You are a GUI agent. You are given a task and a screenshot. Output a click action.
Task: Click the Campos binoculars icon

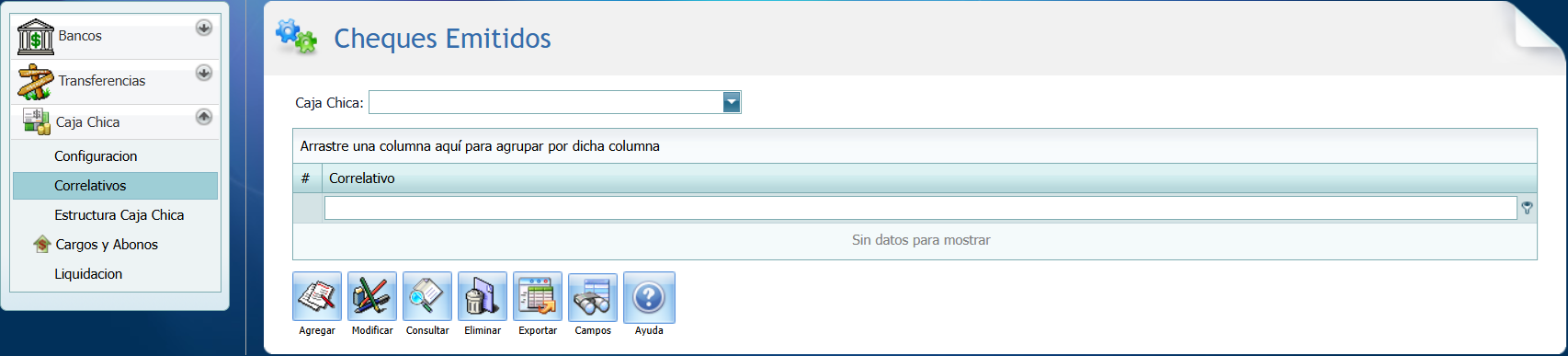(x=593, y=297)
